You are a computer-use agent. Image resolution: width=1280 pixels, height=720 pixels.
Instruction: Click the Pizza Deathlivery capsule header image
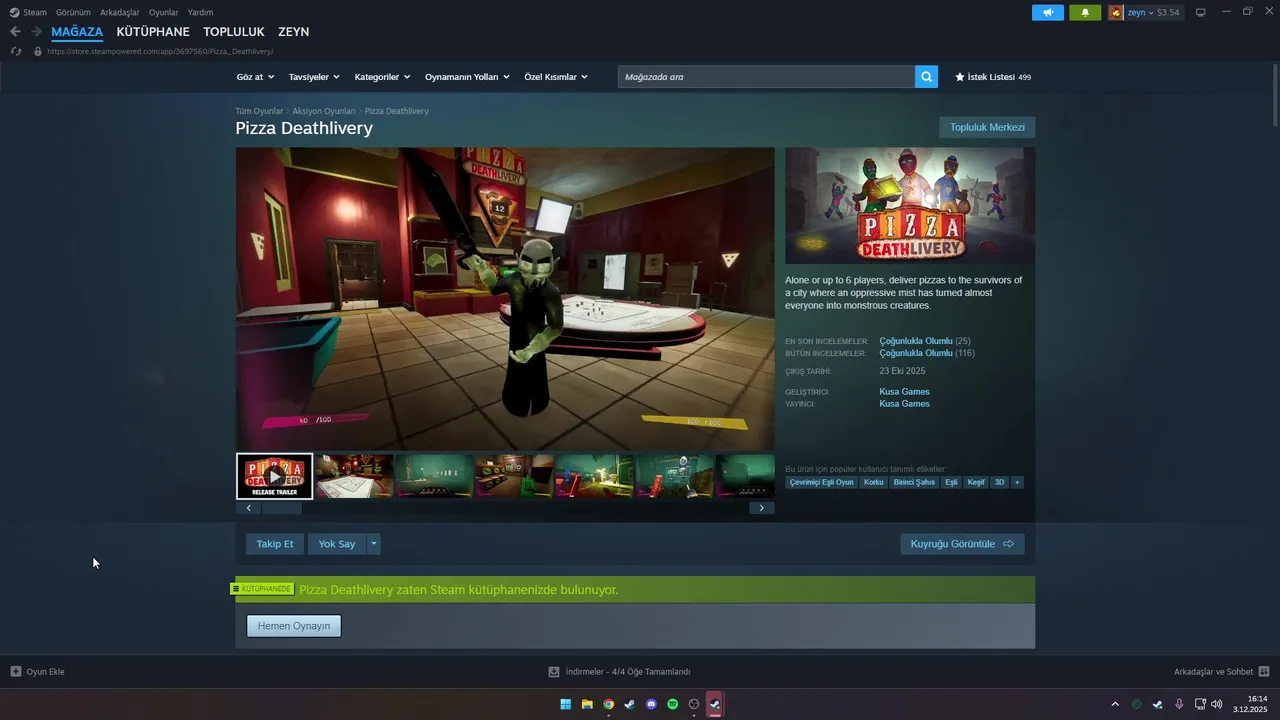[x=910, y=205]
